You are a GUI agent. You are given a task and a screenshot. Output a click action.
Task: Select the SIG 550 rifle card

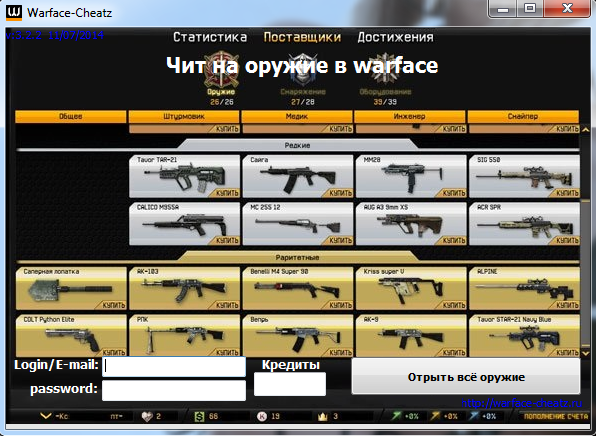click(x=525, y=176)
